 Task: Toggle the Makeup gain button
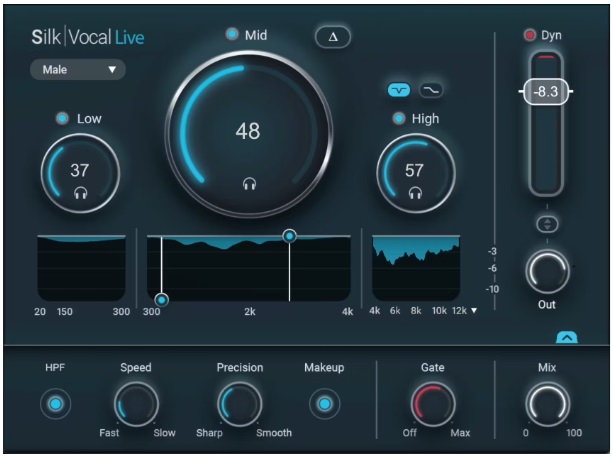(x=324, y=404)
